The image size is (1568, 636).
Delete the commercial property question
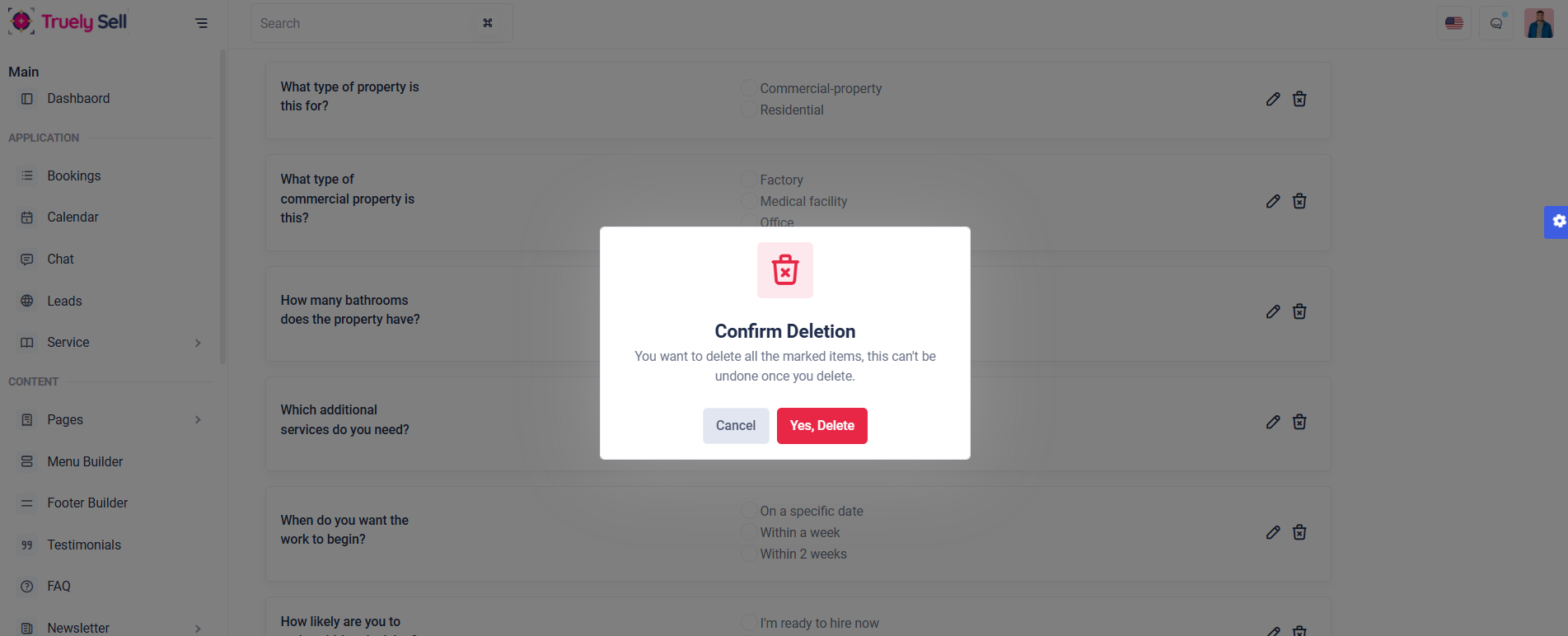pyautogui.click(x=1299, y=201)
